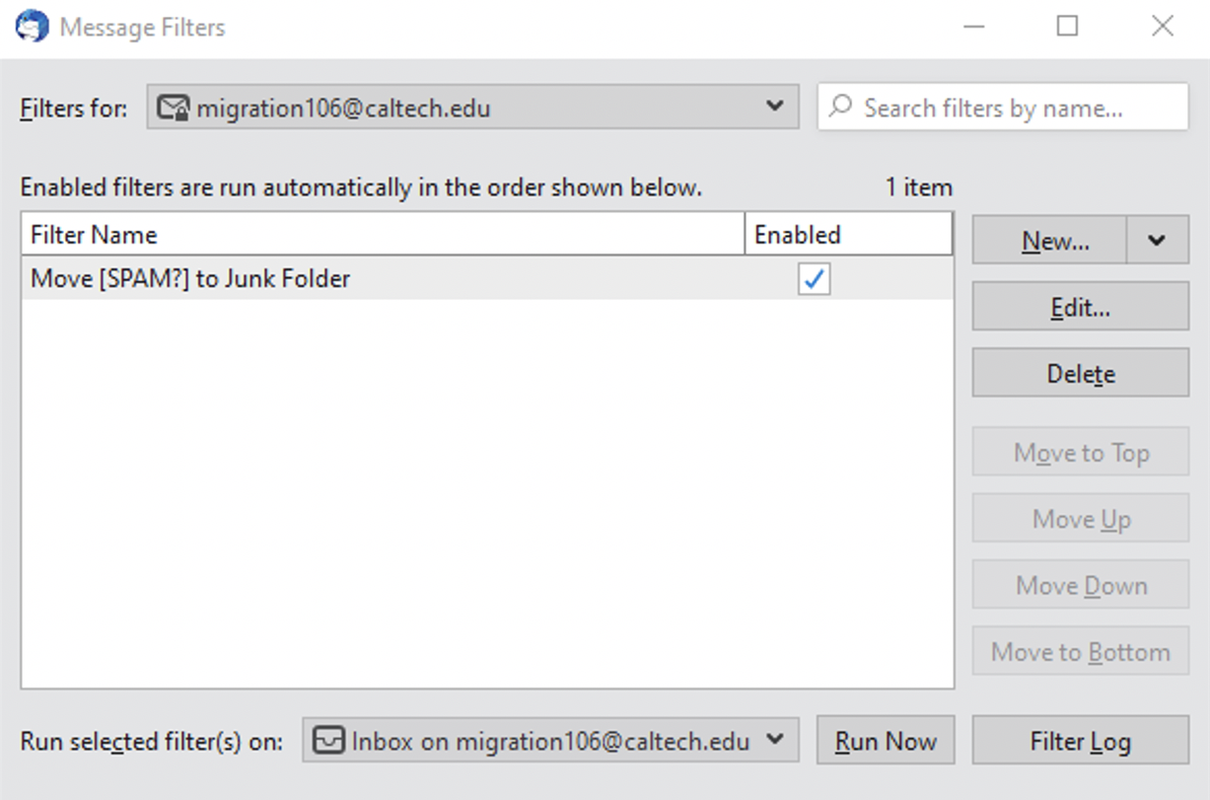Click Run Now to apply filters
This screenshot has width=1210, height=800.
[885, 741]
